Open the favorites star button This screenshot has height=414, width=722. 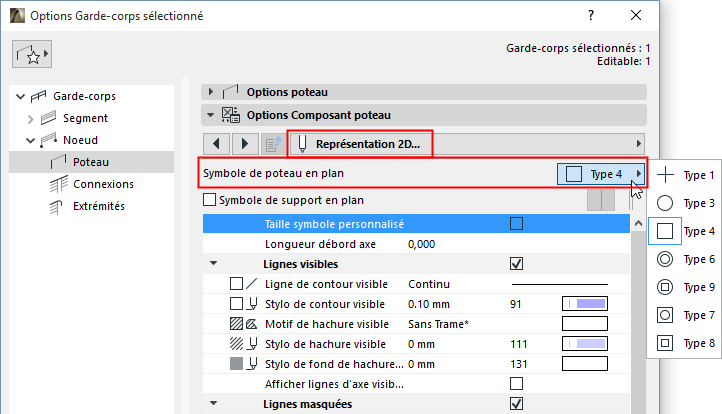[33, 55]
